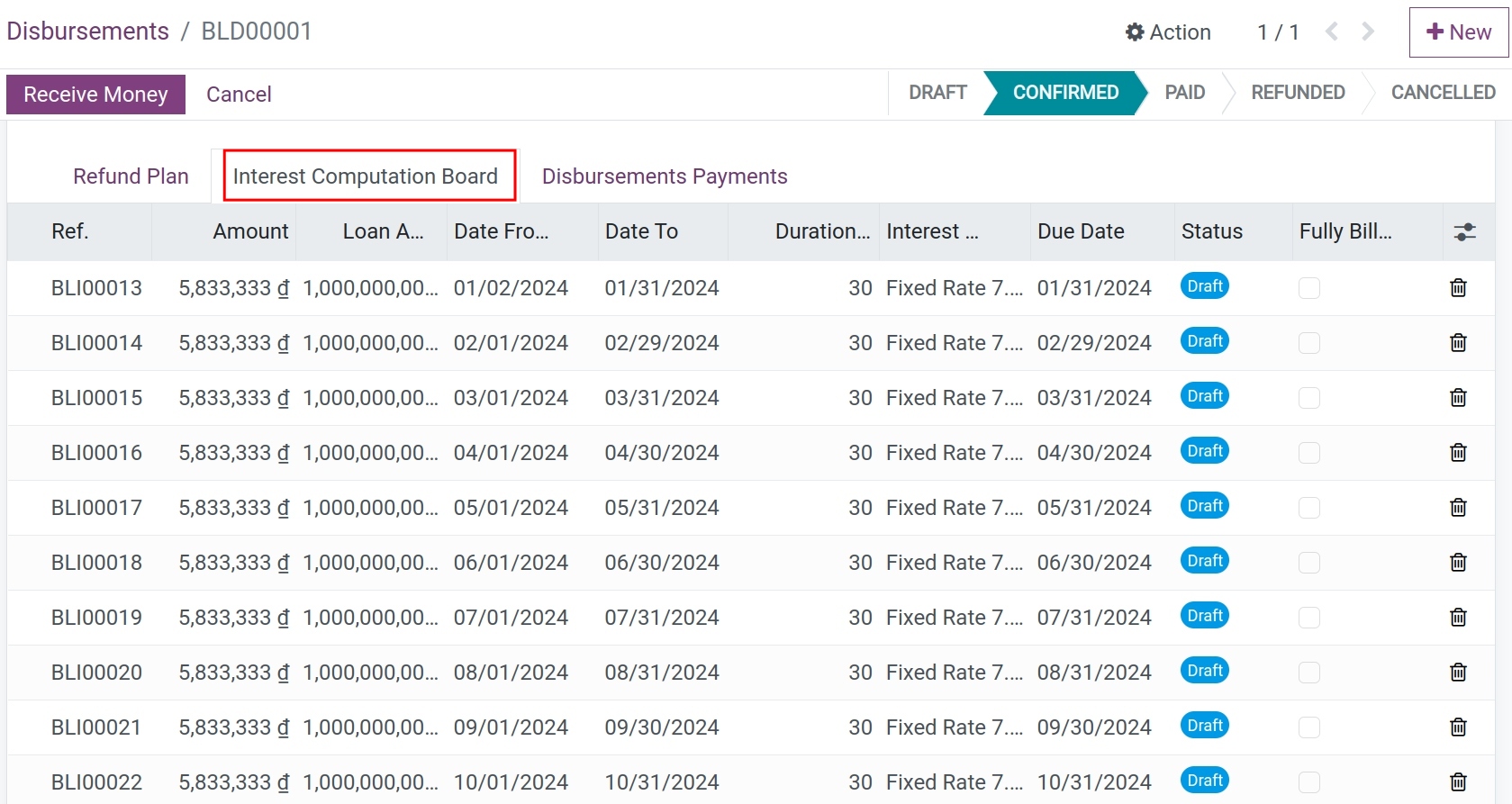Select the REFUNDED status stage
The height and width of the screenshot is (804, 1512).
click(x=1298, y=93)
